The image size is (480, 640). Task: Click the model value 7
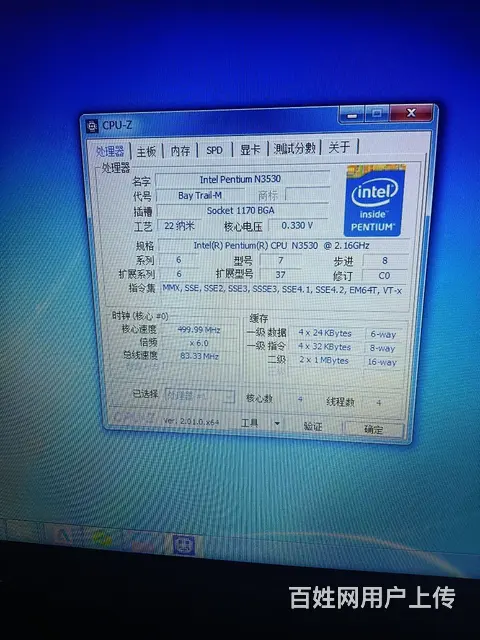point(280,260)
